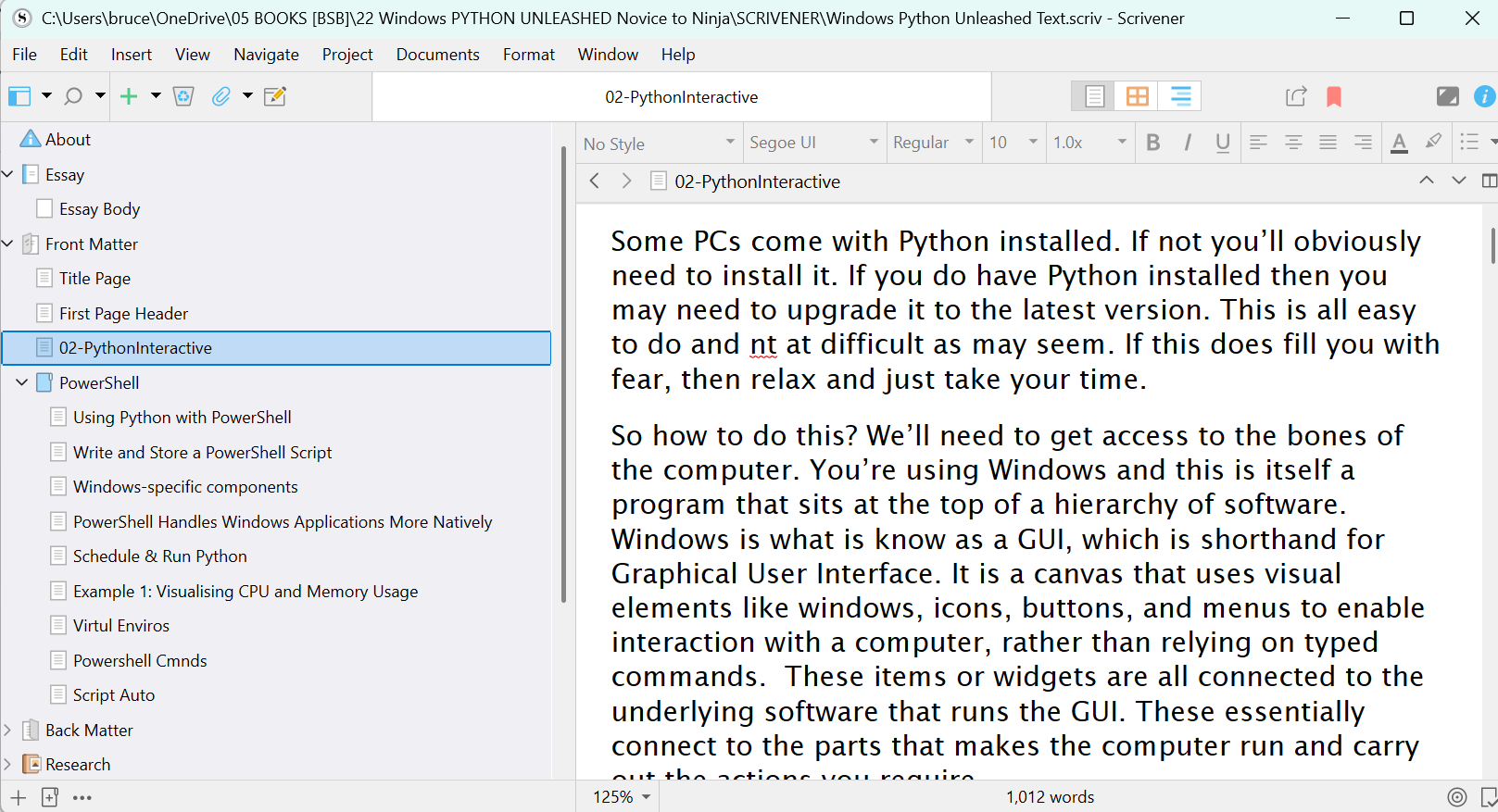Open the Project menu
Viewport: 1498px width, 812px height.
tap(347, 55)
